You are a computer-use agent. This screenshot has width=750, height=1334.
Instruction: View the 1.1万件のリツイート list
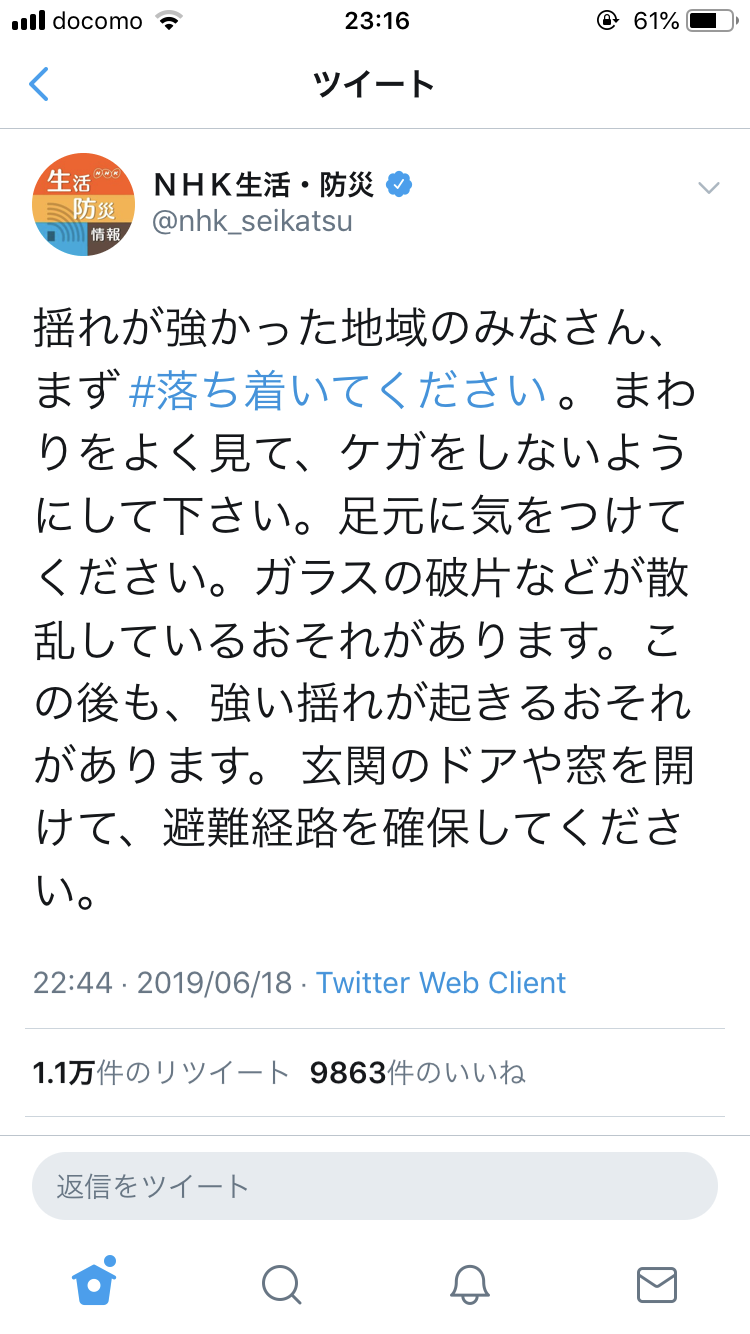pos(161,1073)
